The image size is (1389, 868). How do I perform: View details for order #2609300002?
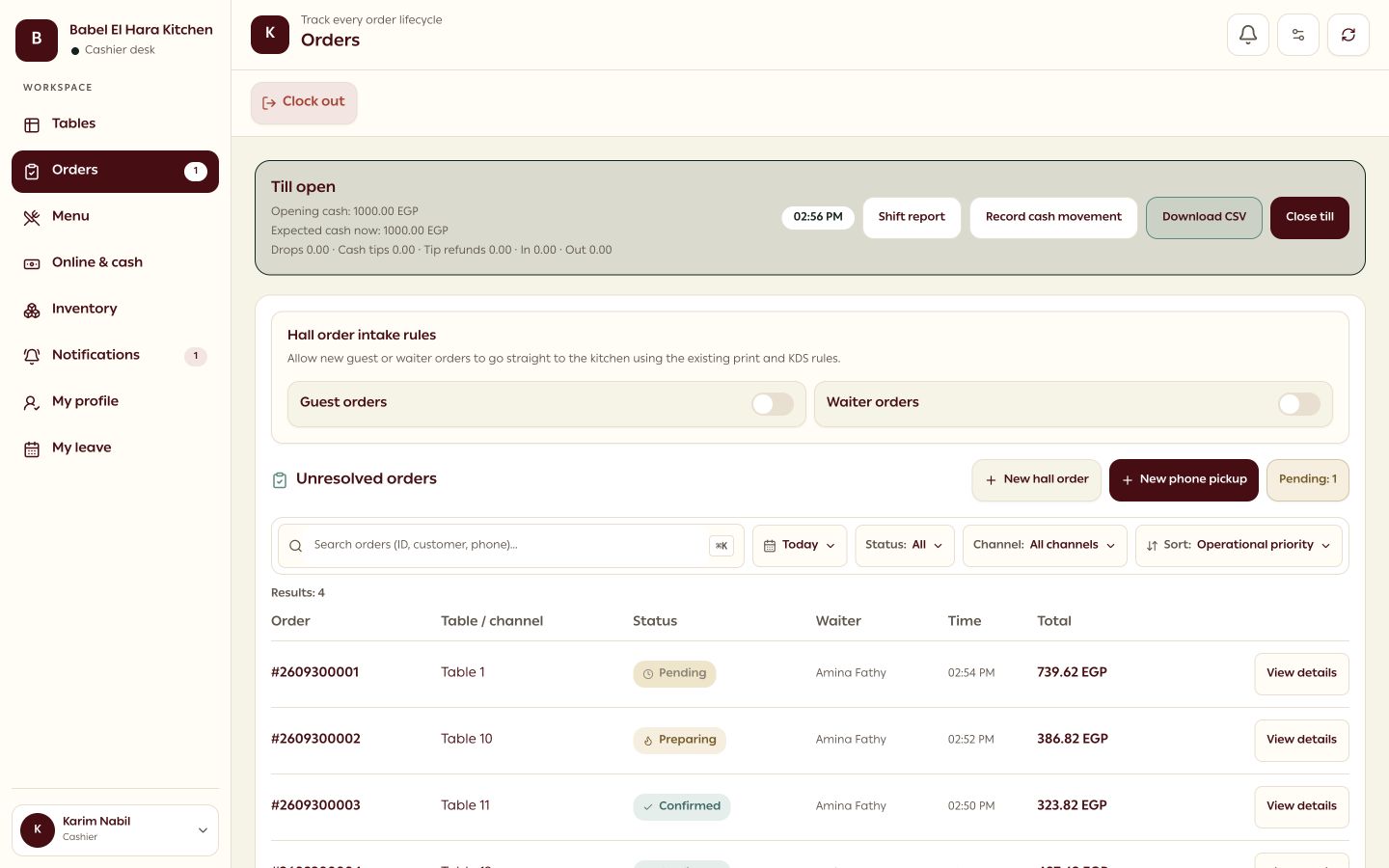coord(1301,741)
